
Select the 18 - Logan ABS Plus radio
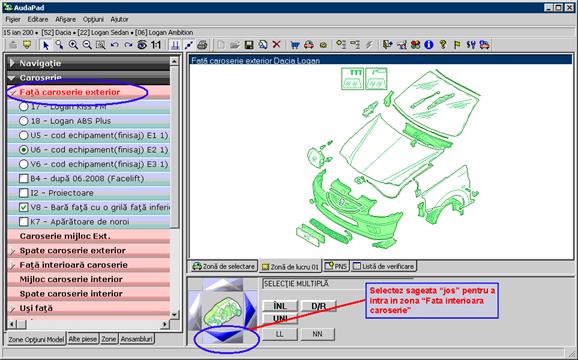tap(24, 121)
